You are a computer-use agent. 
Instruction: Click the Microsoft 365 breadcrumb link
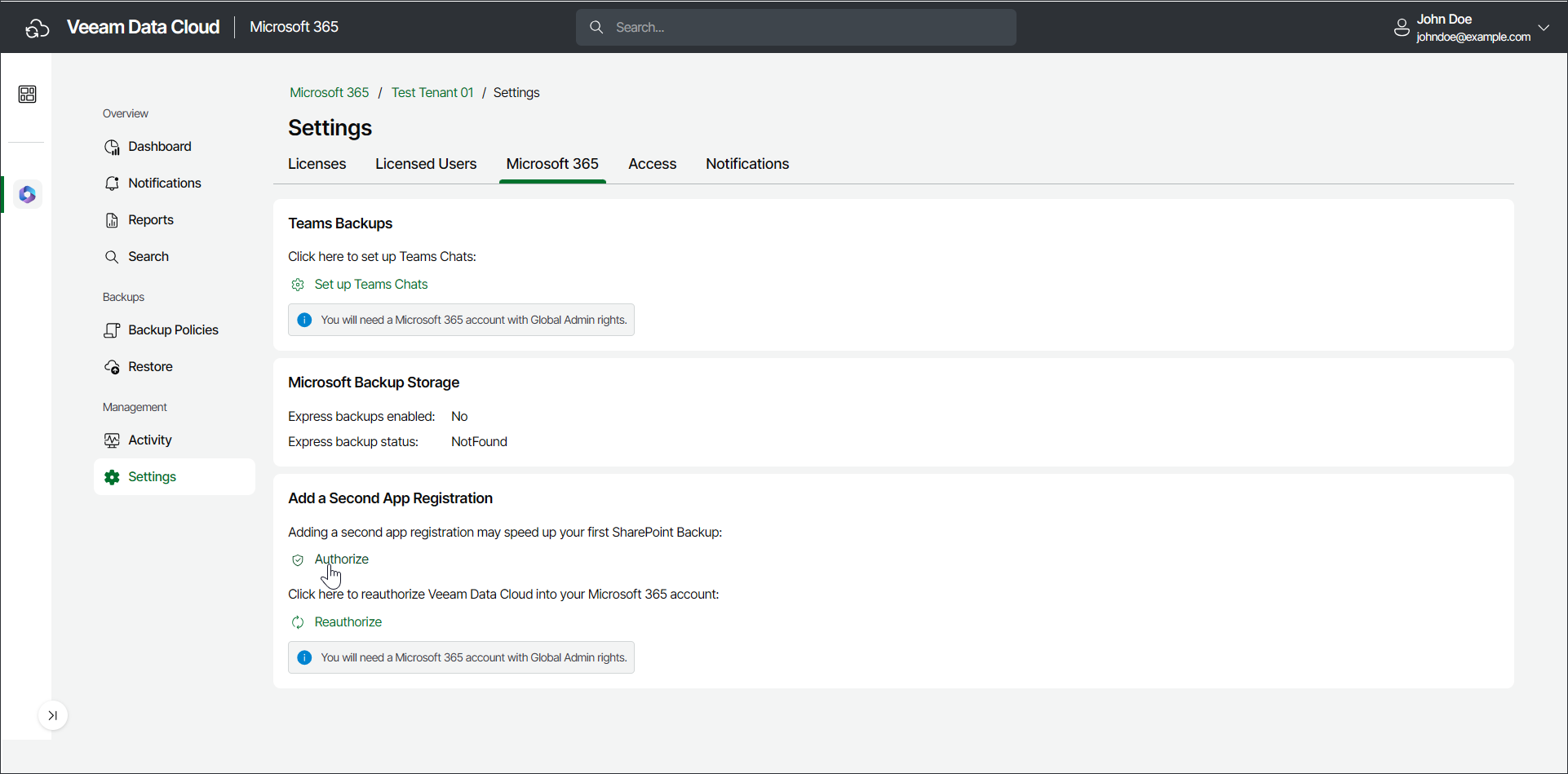330,93
